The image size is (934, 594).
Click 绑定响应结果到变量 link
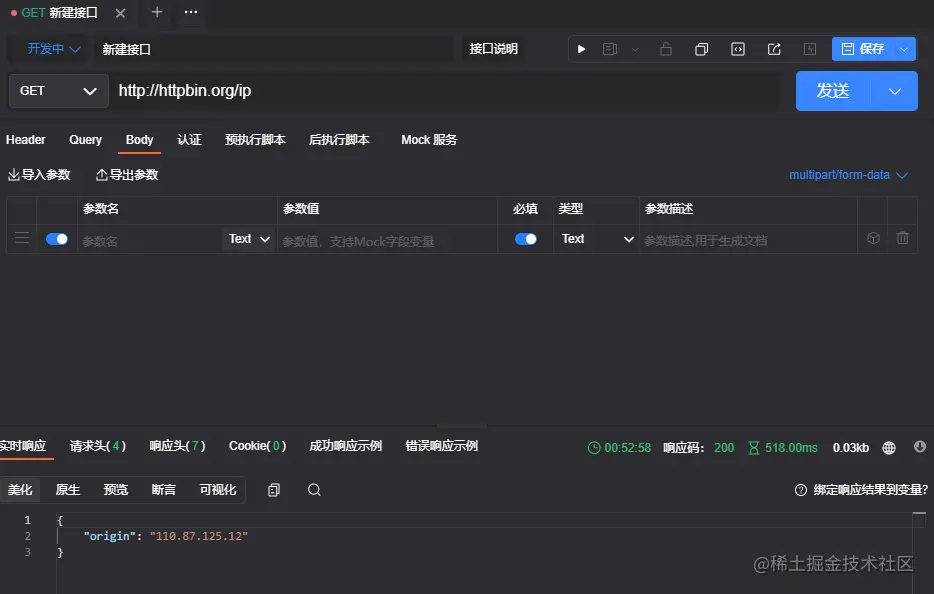(x=870, y=490)
